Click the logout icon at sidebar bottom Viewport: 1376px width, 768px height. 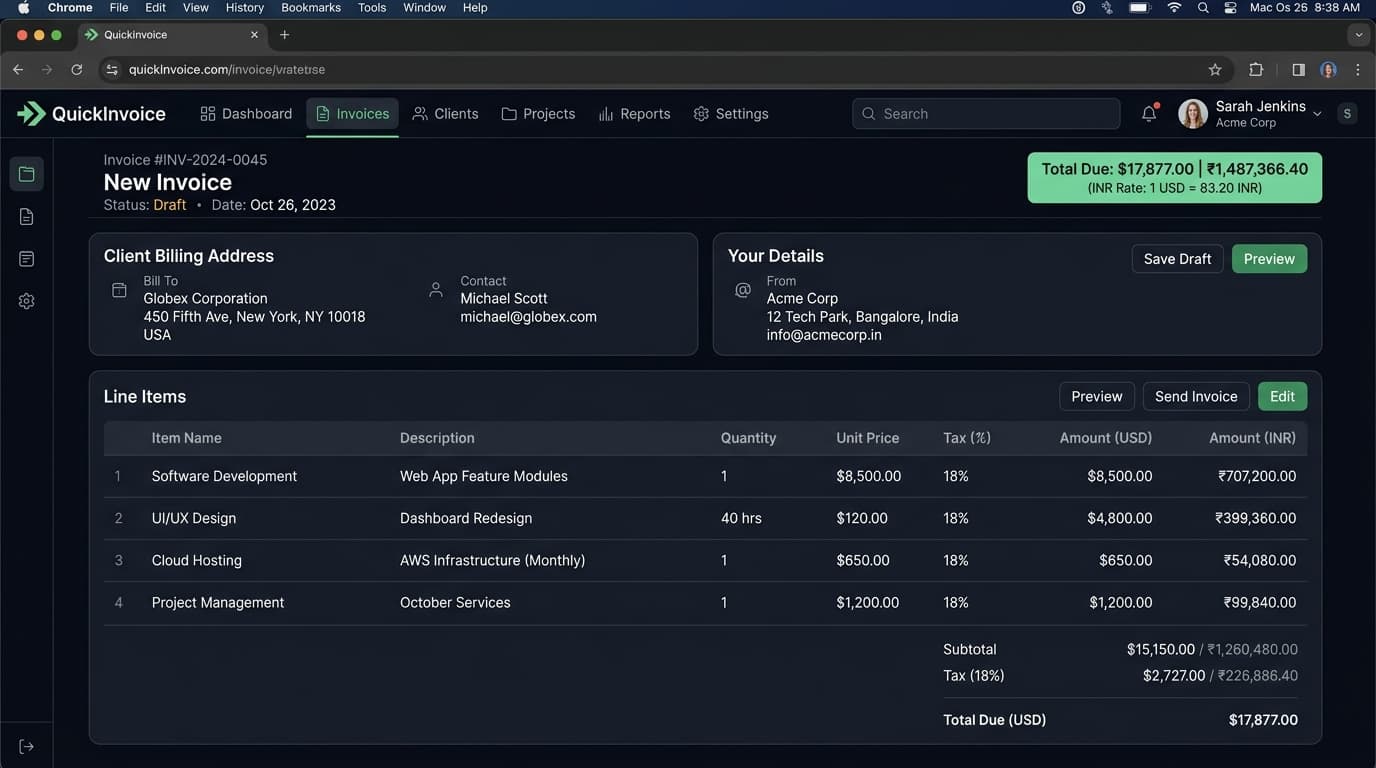26,747
